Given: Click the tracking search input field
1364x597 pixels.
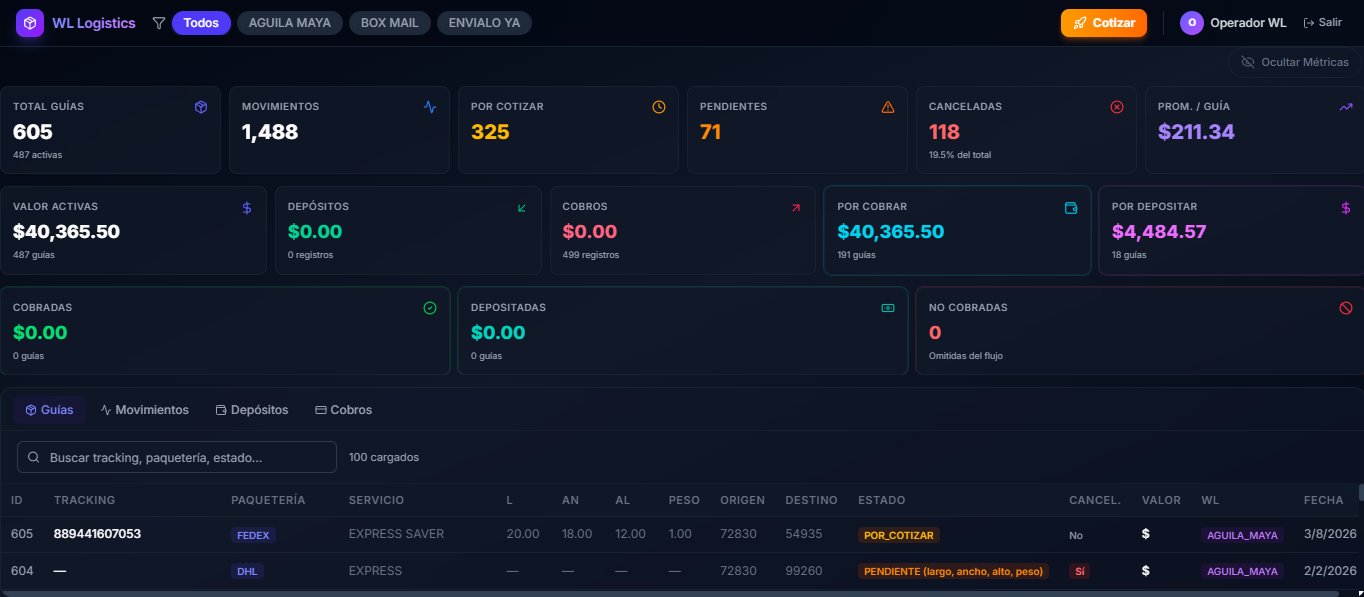Looking at the screenshot, I should pyautogui.click(x=177, y=457).
